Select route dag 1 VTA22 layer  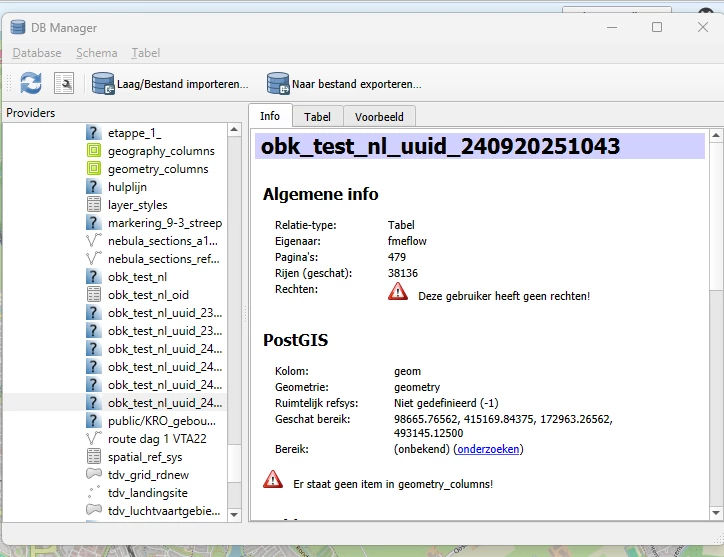click(157, 439)
